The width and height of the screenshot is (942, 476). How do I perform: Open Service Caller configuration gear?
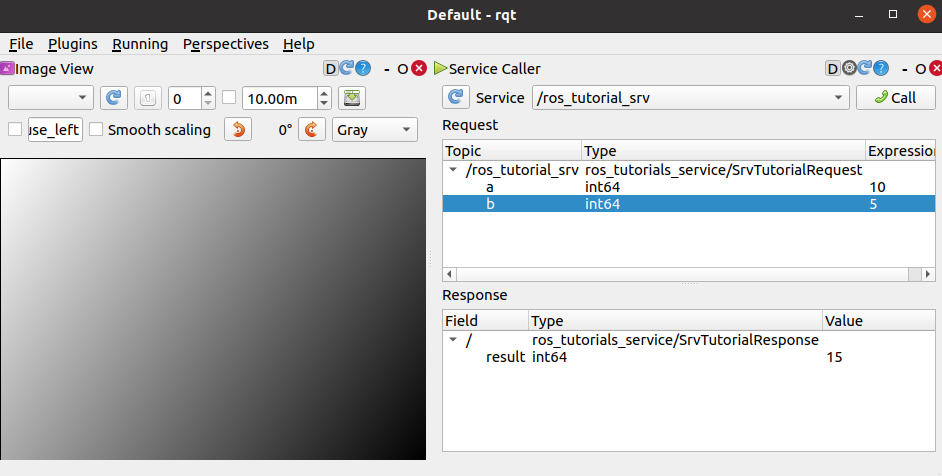[849, 68]
